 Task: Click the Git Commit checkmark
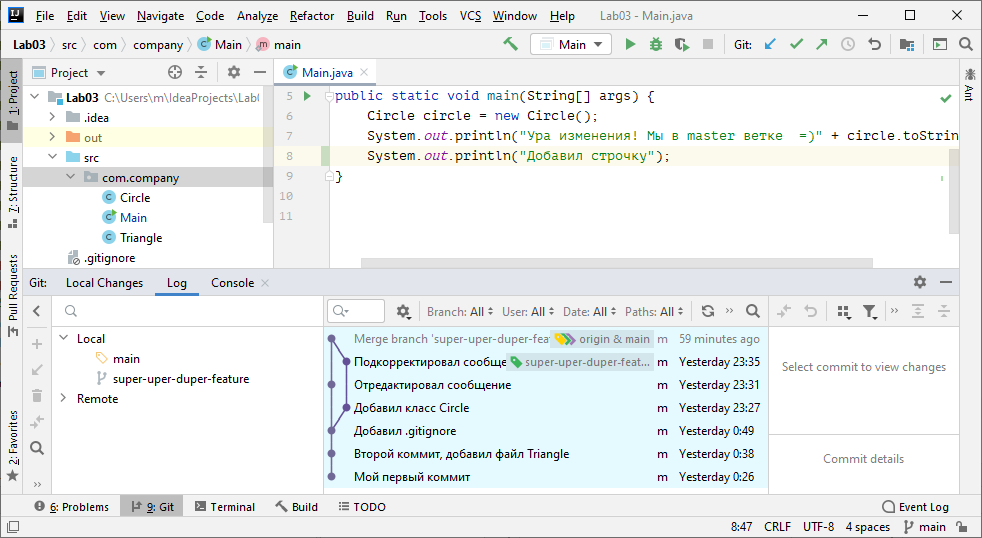pyautogui.click(x=796, y=44)
